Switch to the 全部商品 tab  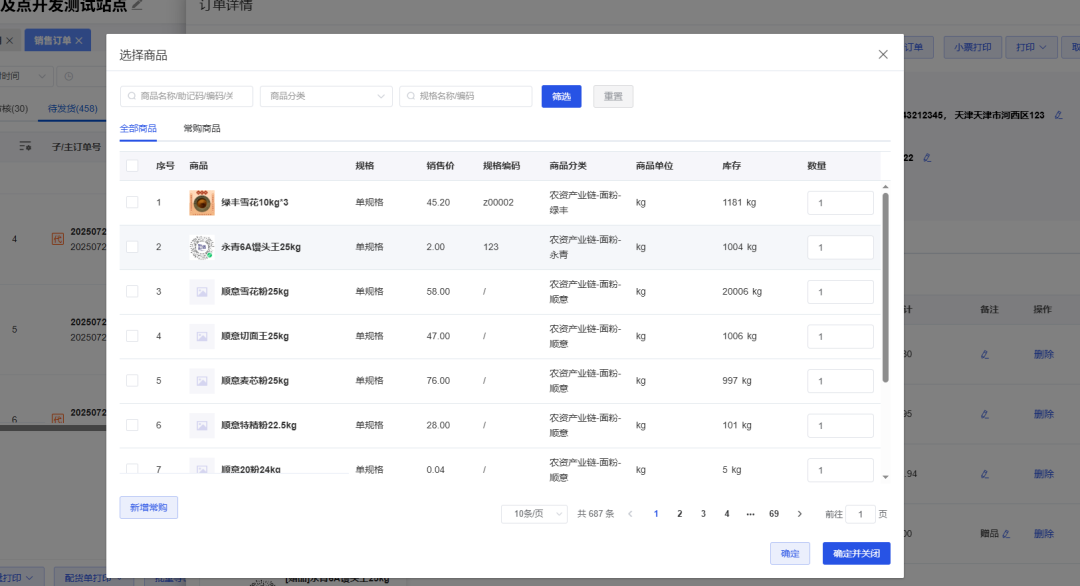138,129
